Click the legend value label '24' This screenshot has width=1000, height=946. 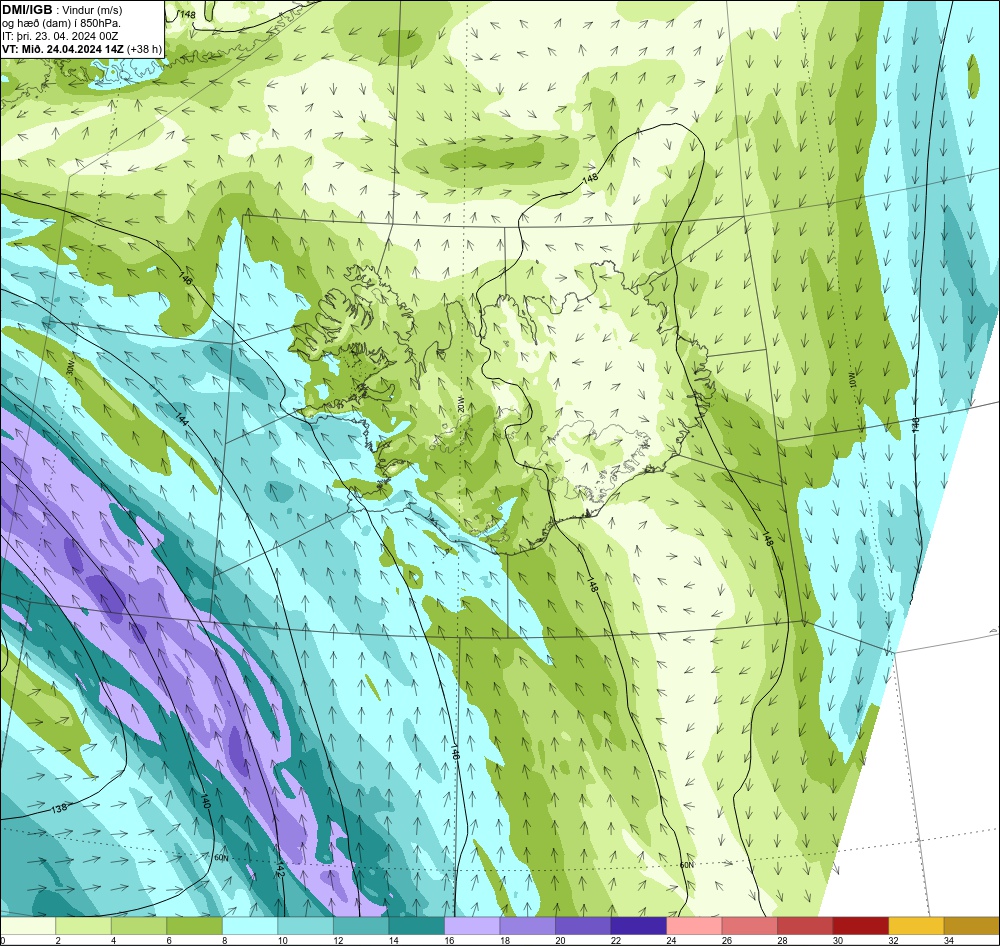pyautogui.click(x=672, y=940)
